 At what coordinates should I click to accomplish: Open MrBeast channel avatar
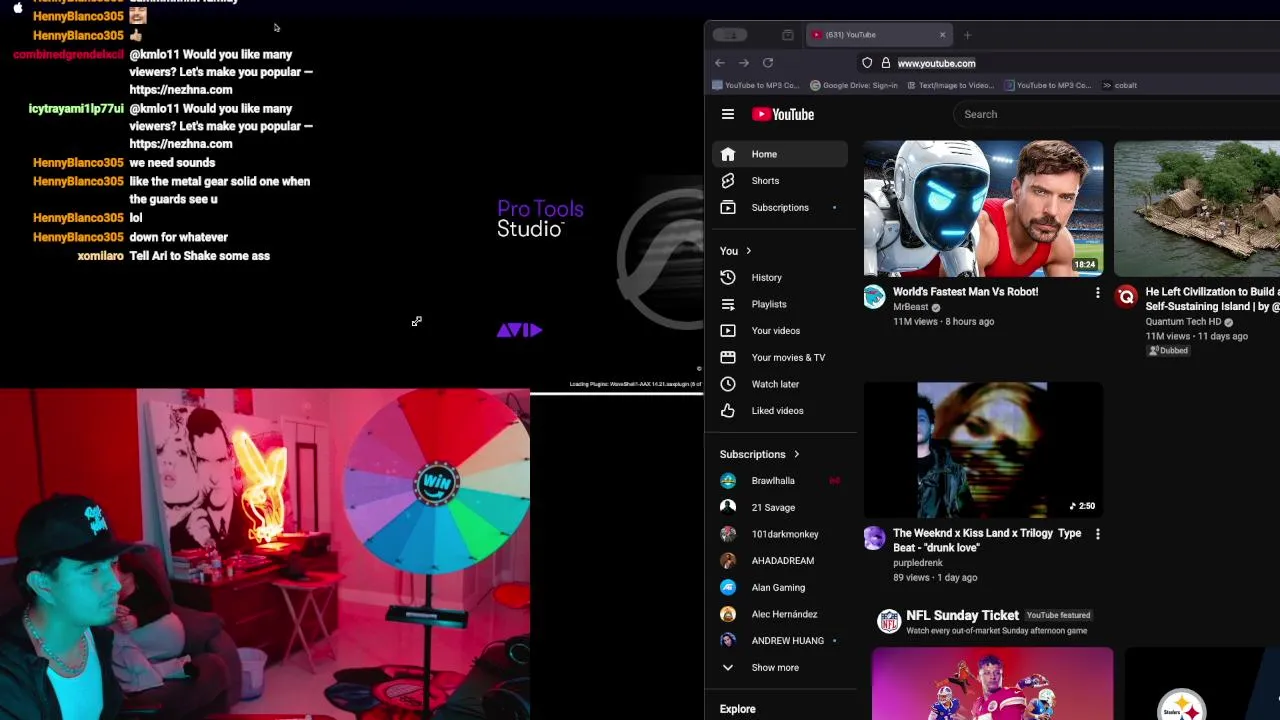(875, 297)
